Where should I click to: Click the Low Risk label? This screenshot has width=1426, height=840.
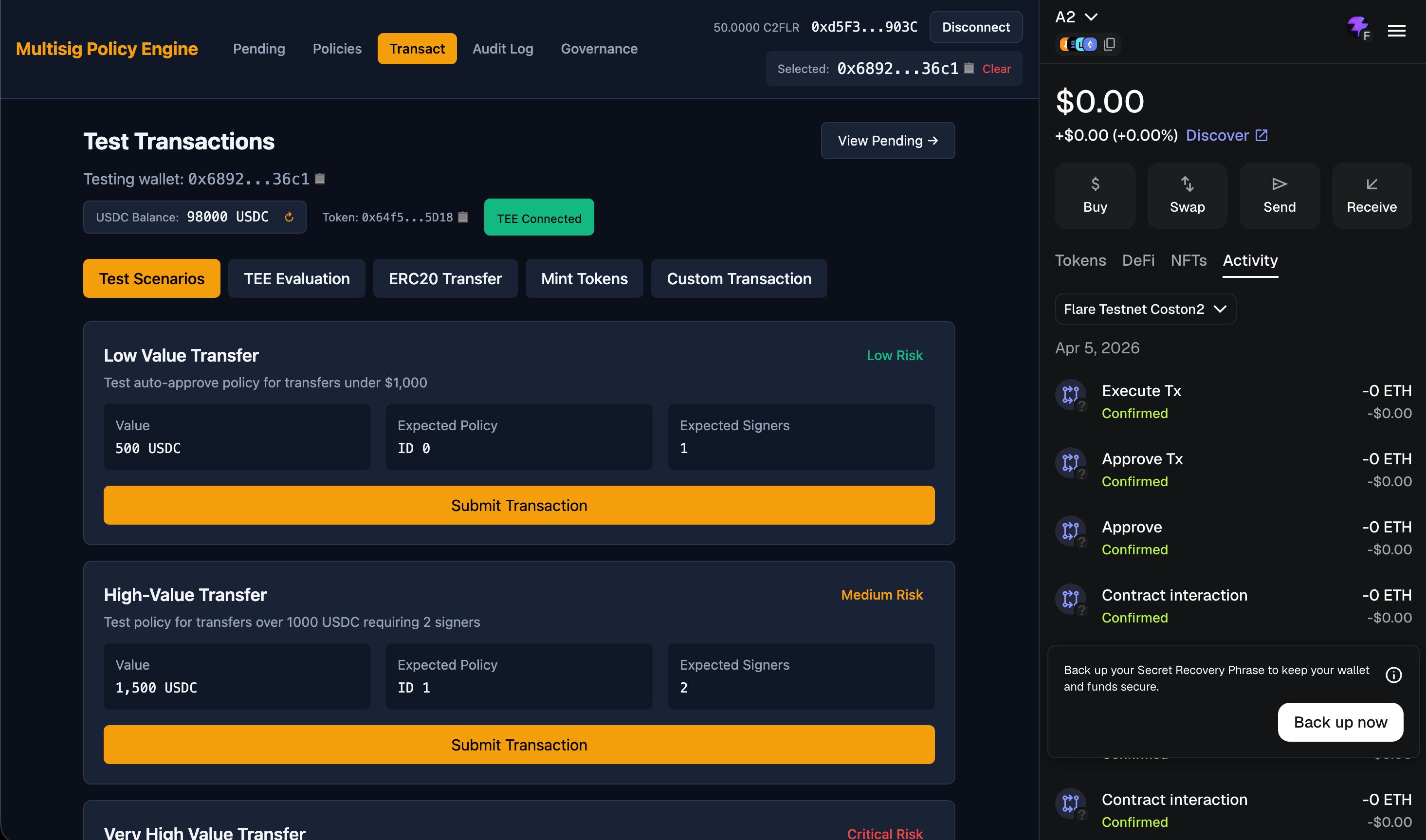coord(894,355)
